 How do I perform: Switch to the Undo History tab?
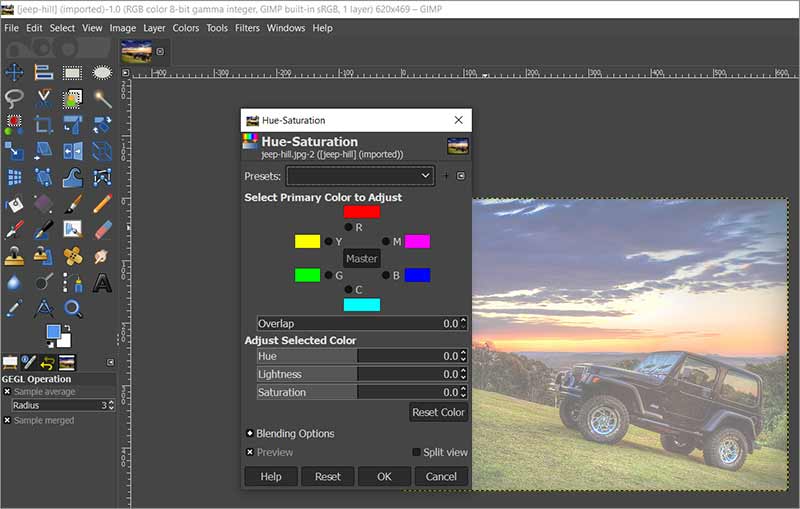[x=47, y=363]
